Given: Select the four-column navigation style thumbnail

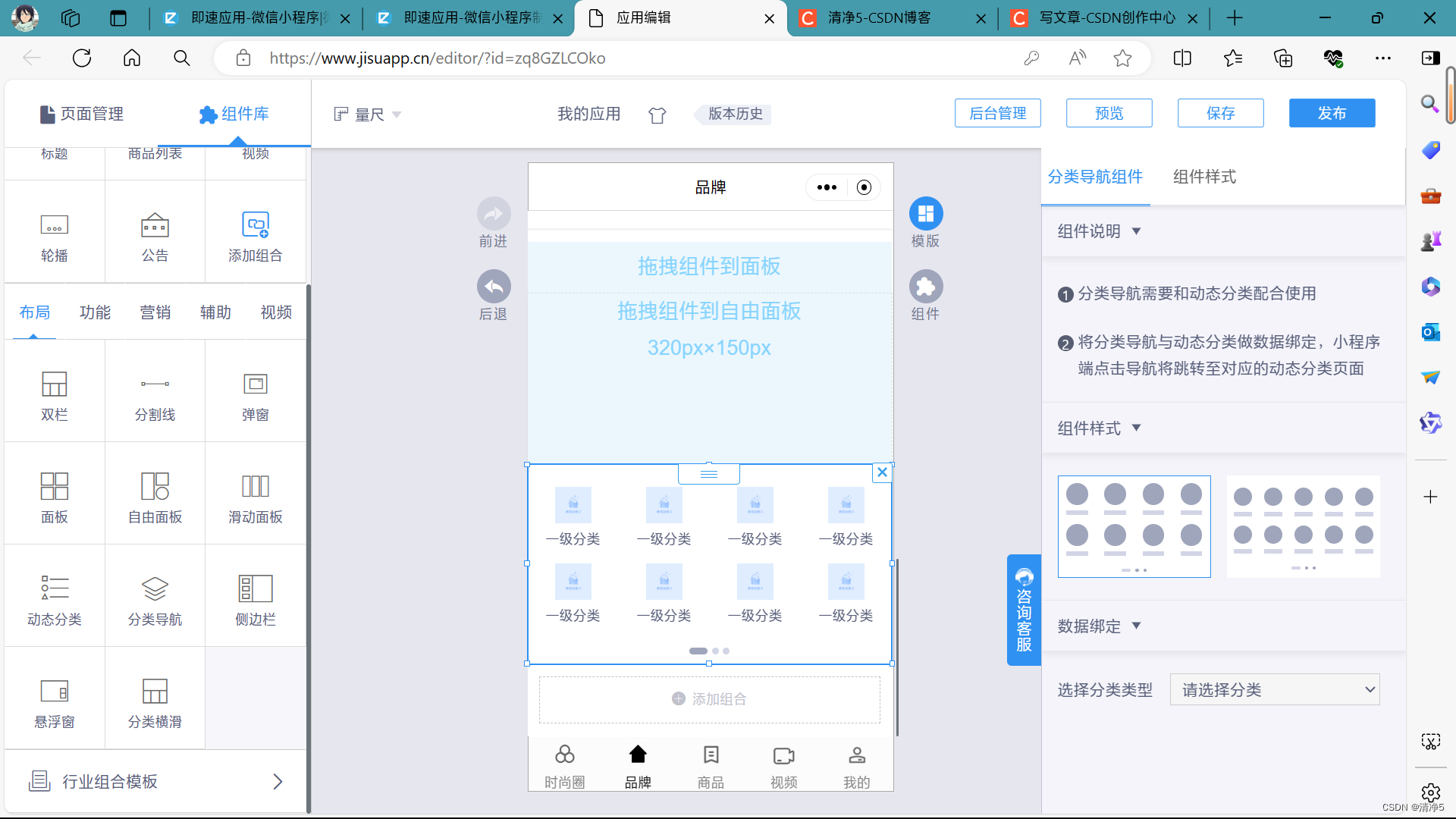Looking at the screenshot, I should [1134, 526].
